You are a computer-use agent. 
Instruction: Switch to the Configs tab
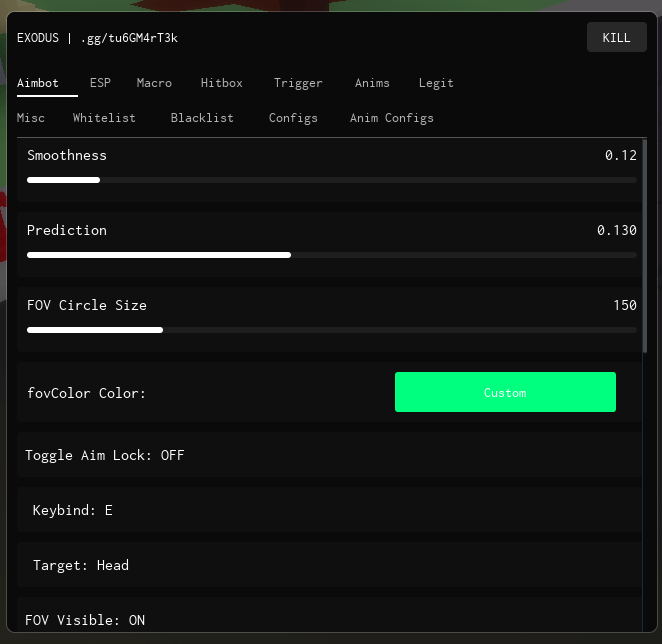coord(293,118)
